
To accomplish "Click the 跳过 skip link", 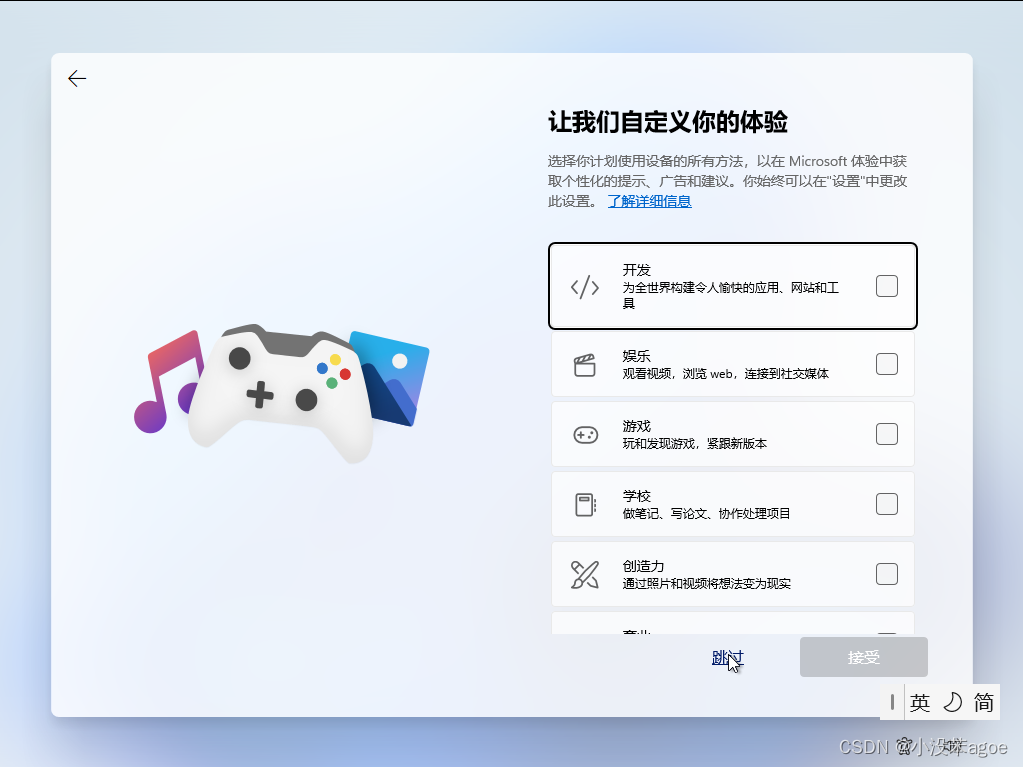I will tap(727, 657).
